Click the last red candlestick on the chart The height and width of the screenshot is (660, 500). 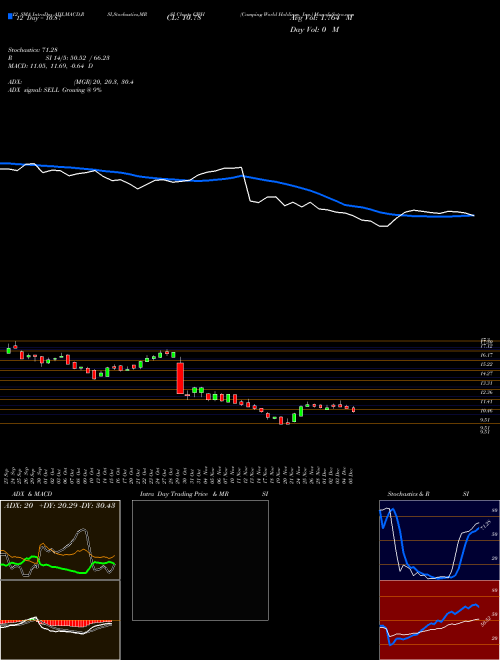click(x=354, y=410)
